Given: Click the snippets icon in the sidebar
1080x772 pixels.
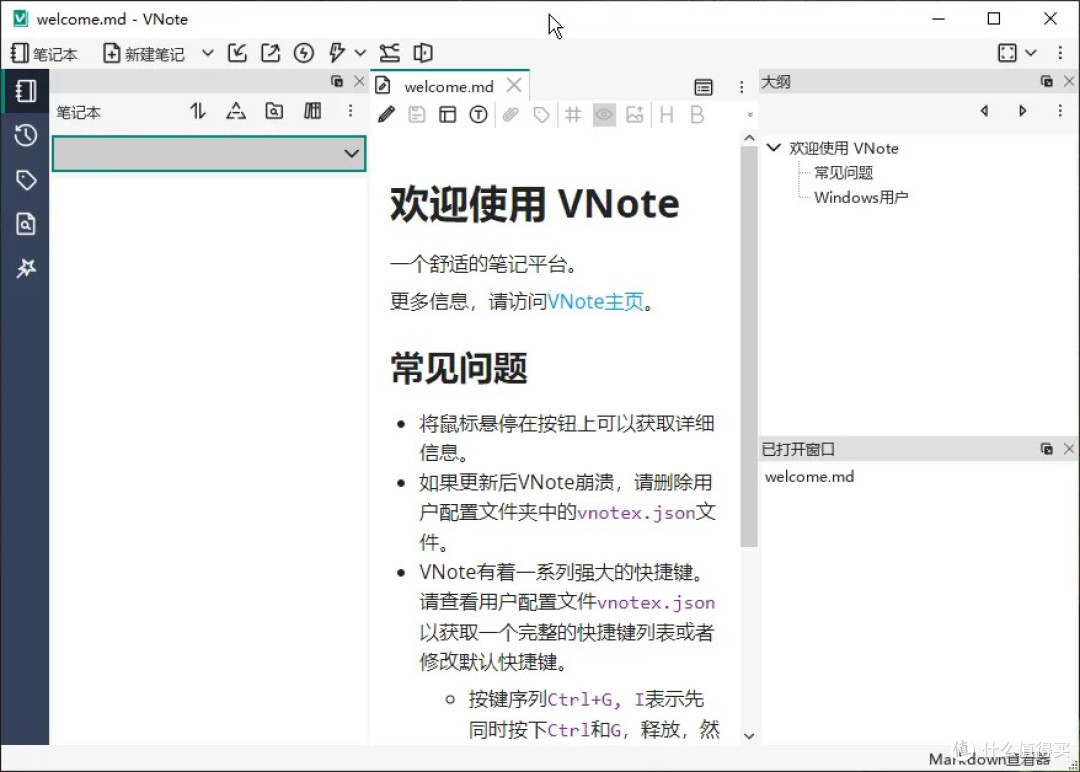Looking at the screenshot, I should 25,268.
